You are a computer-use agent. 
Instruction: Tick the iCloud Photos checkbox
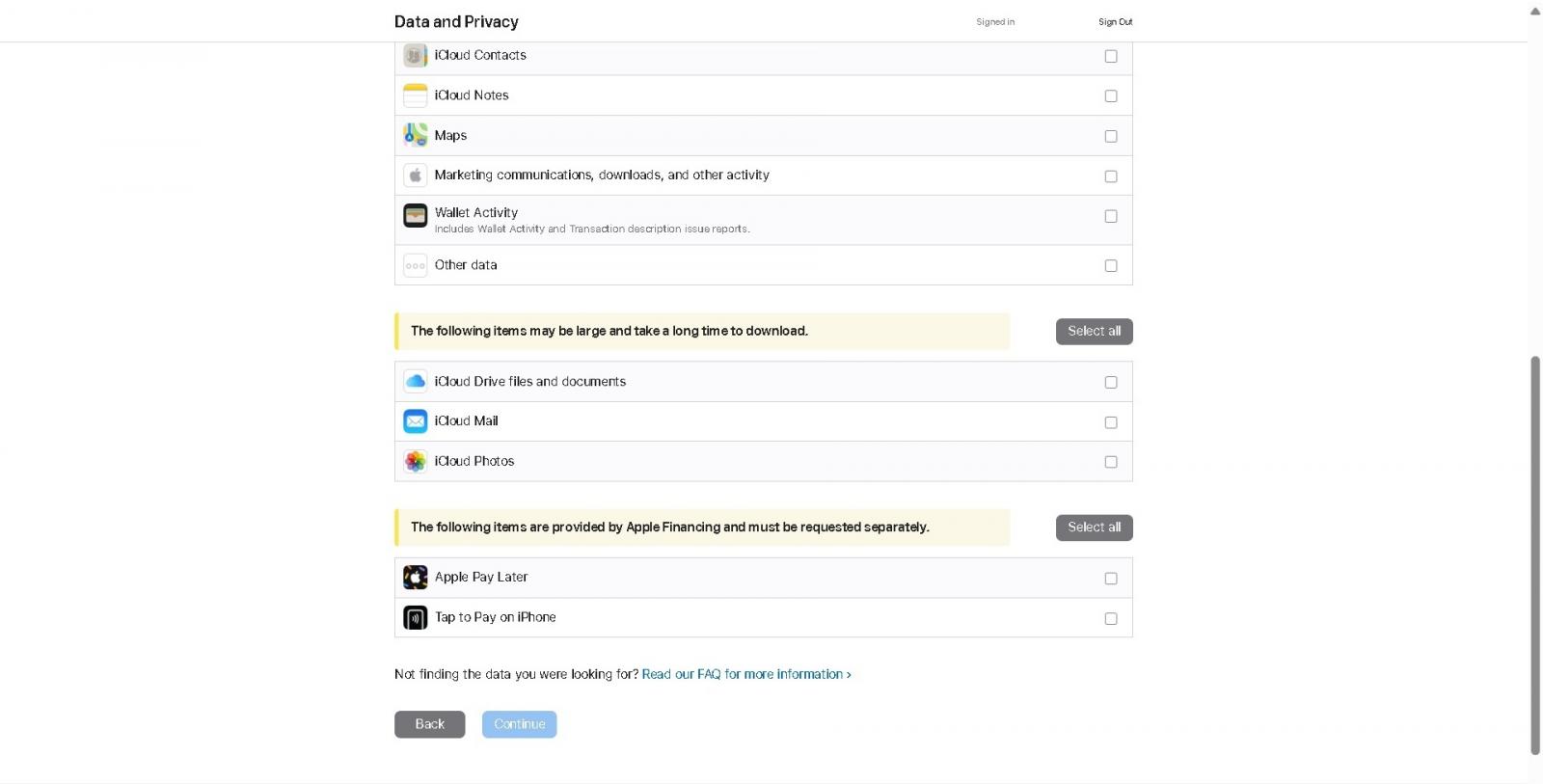pyautogui.click(x=1111, y=462)
